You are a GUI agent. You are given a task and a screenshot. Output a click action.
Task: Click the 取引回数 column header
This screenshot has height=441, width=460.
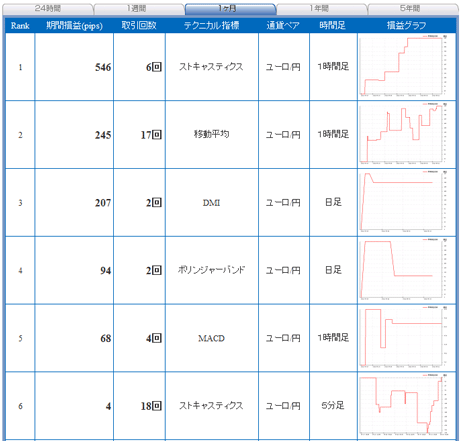pyautogui.click(x=139, y=25)
